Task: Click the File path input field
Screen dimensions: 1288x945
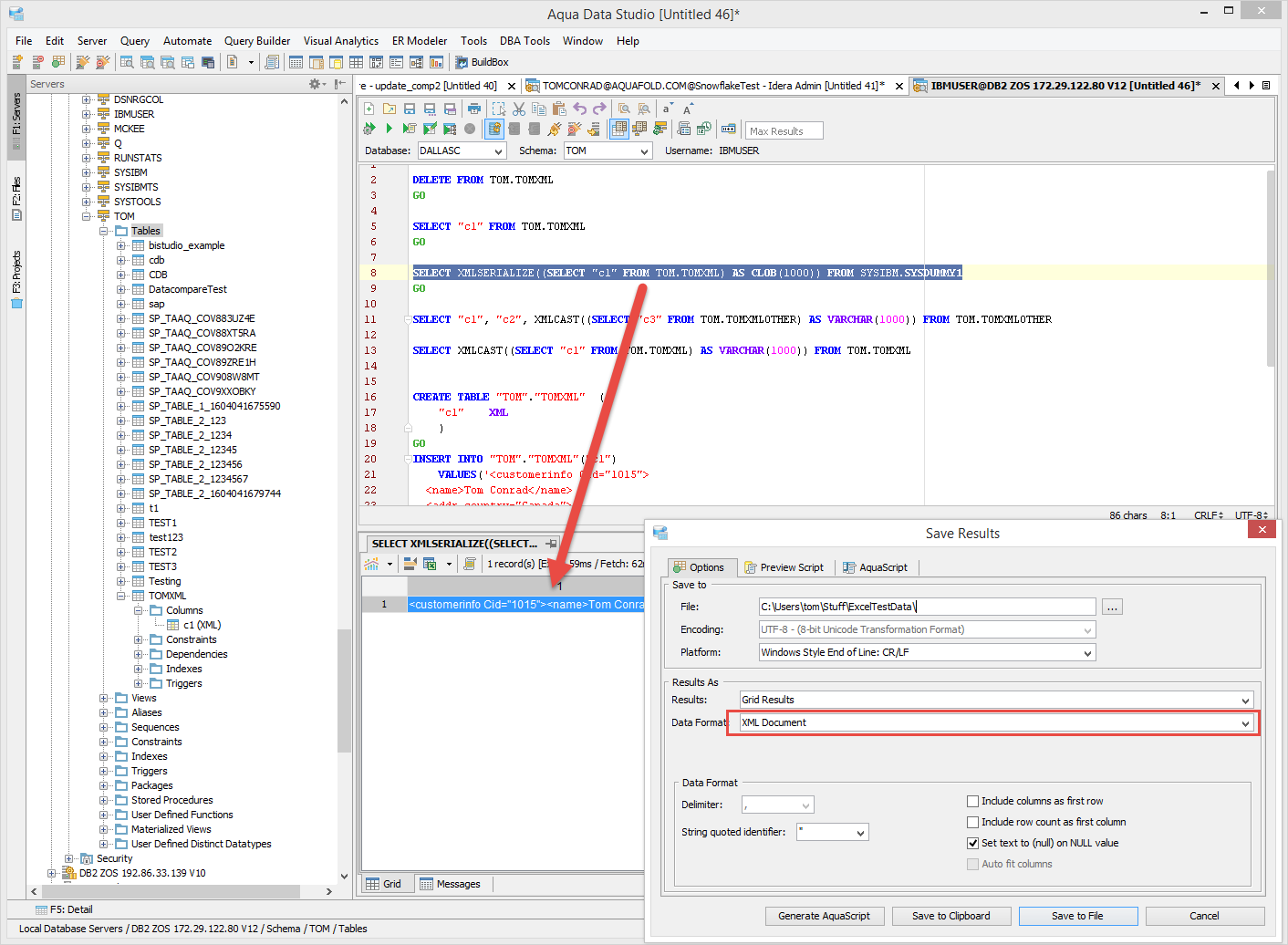Action: tap(927, 607)
